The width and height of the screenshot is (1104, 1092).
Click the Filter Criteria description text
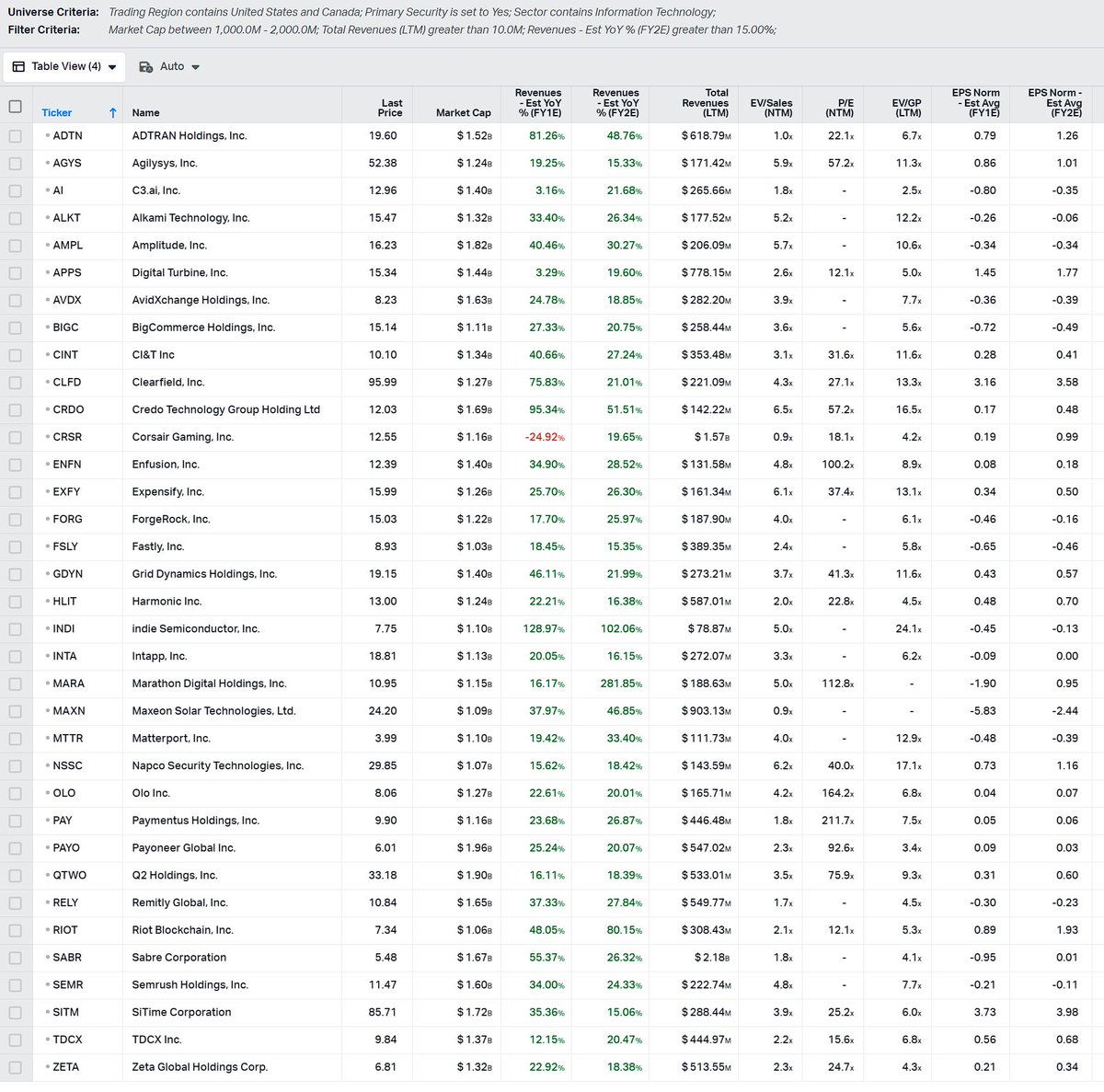click(443, 29)
